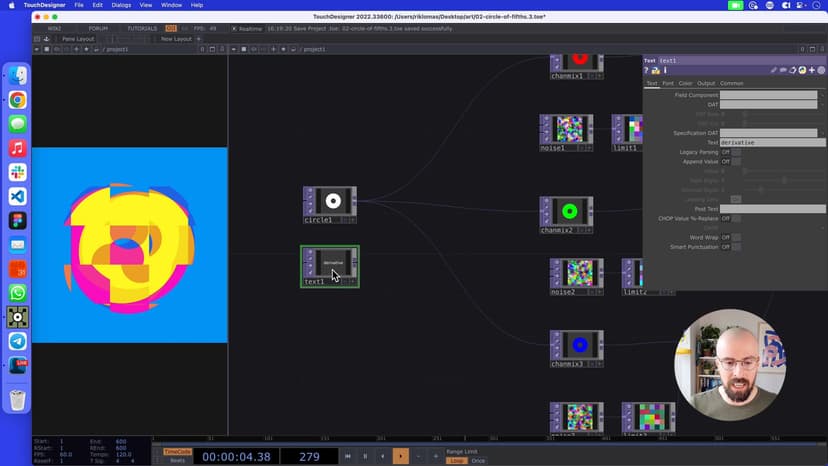Open Visual Studio Code from dock
This screenshot has width=828, height=466.
click(x=18, y=196)
